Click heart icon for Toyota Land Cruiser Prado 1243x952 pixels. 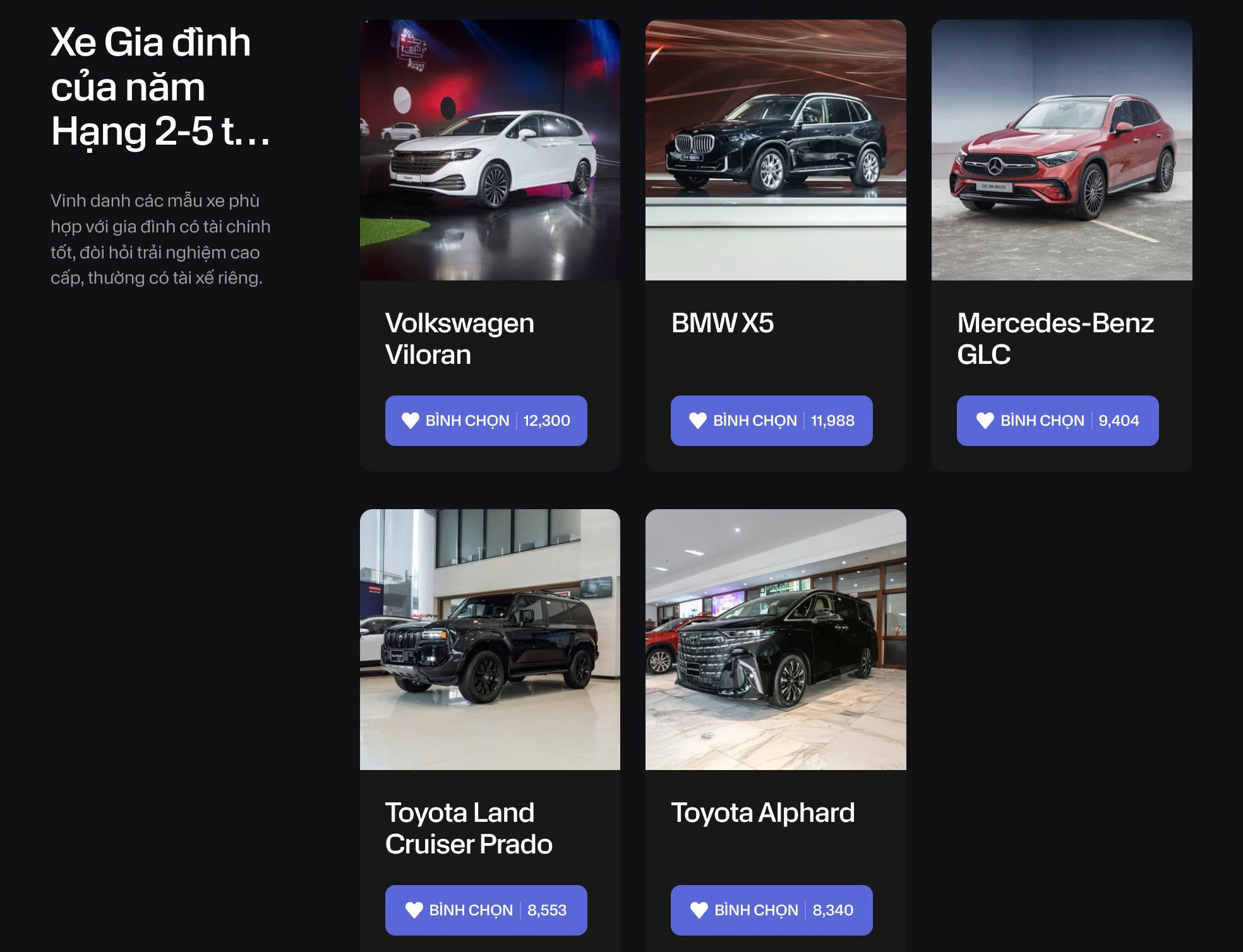tap(414, 910)
